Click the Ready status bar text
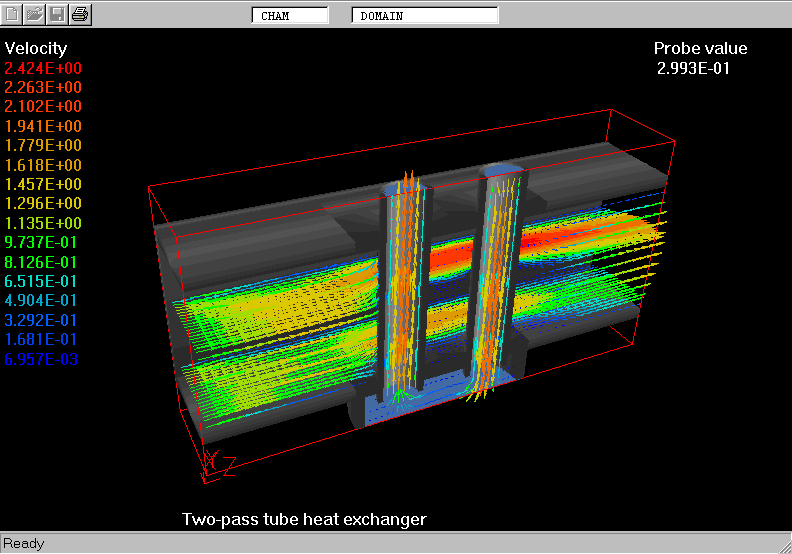This screenshot has height=554, width=792. tap(23, 544)
